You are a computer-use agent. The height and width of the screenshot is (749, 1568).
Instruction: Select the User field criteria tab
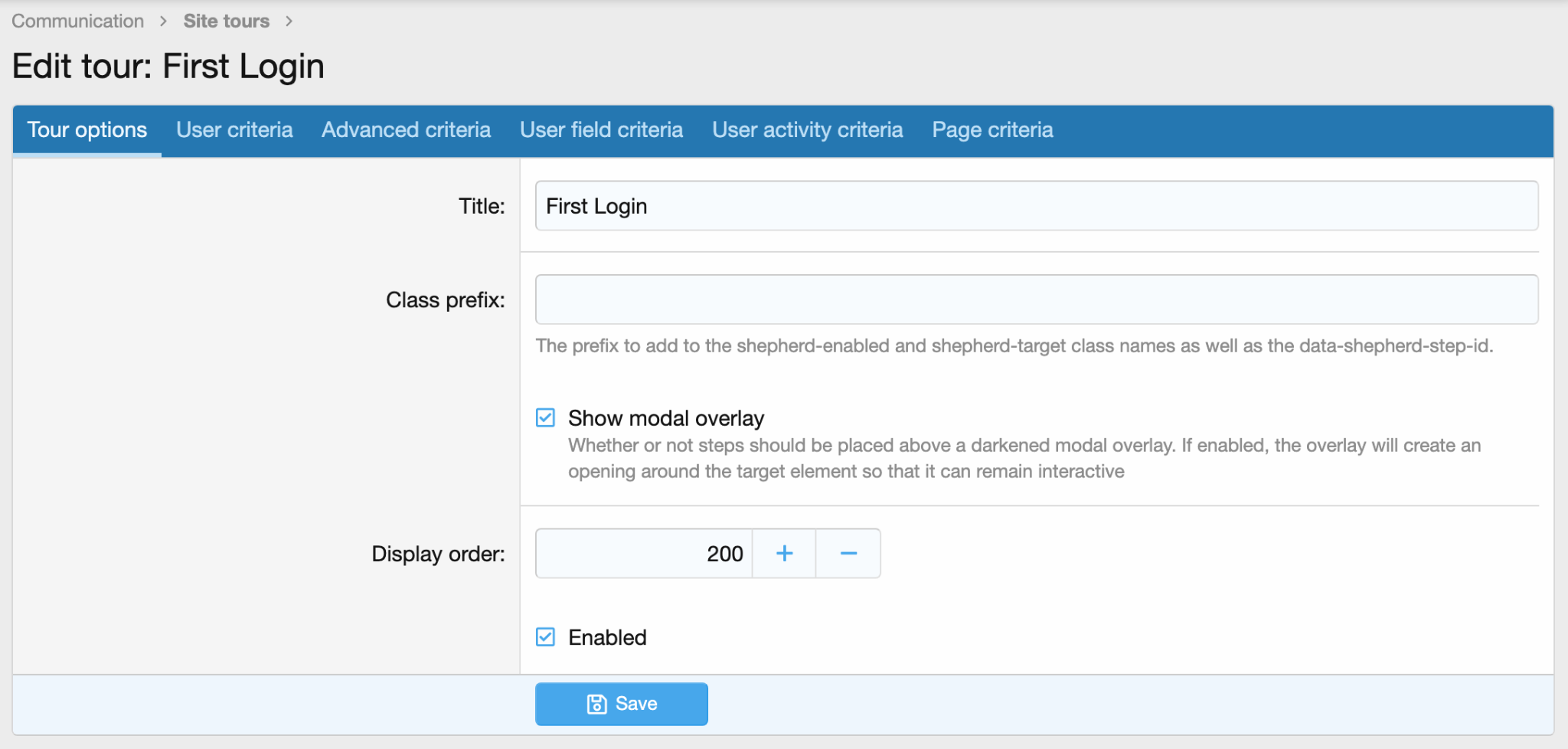click(x=601, y=129)
